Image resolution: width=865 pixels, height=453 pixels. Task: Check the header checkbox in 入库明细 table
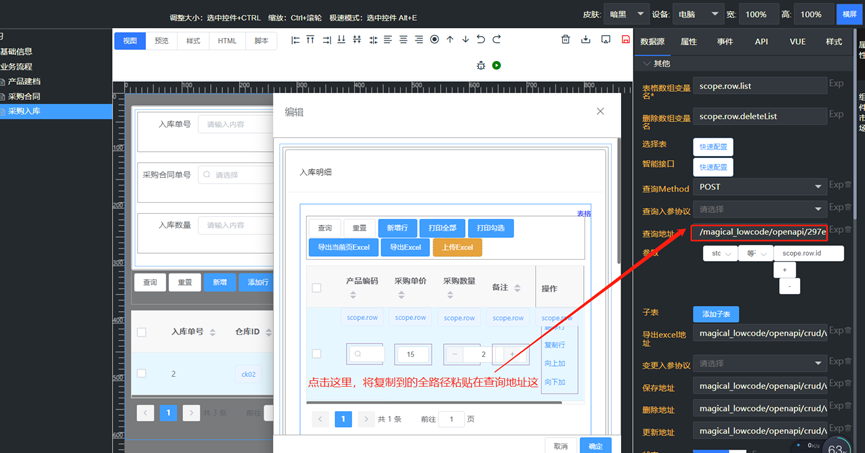point(317,287)
